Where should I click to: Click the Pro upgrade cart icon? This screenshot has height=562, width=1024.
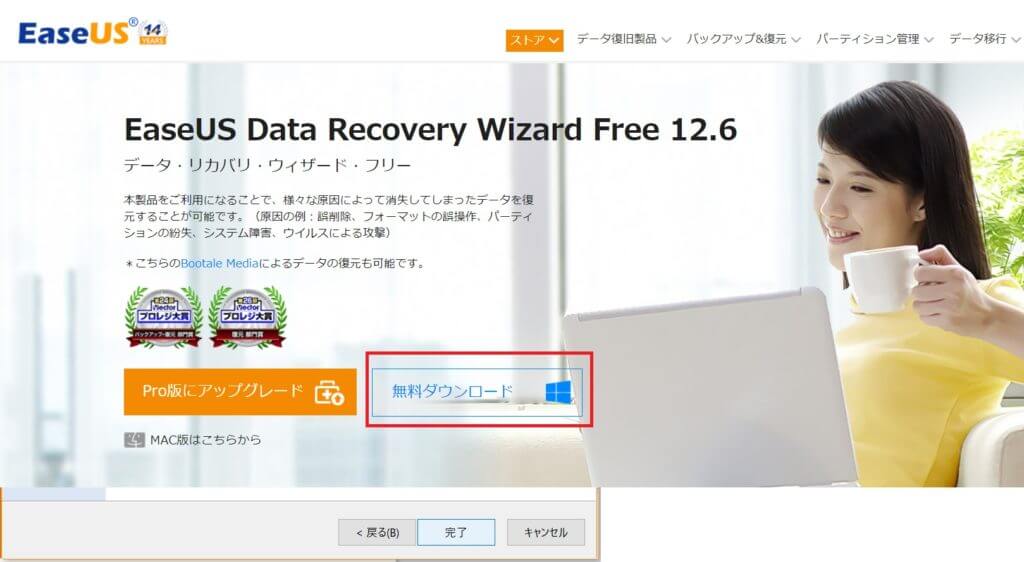click(329, 392)
